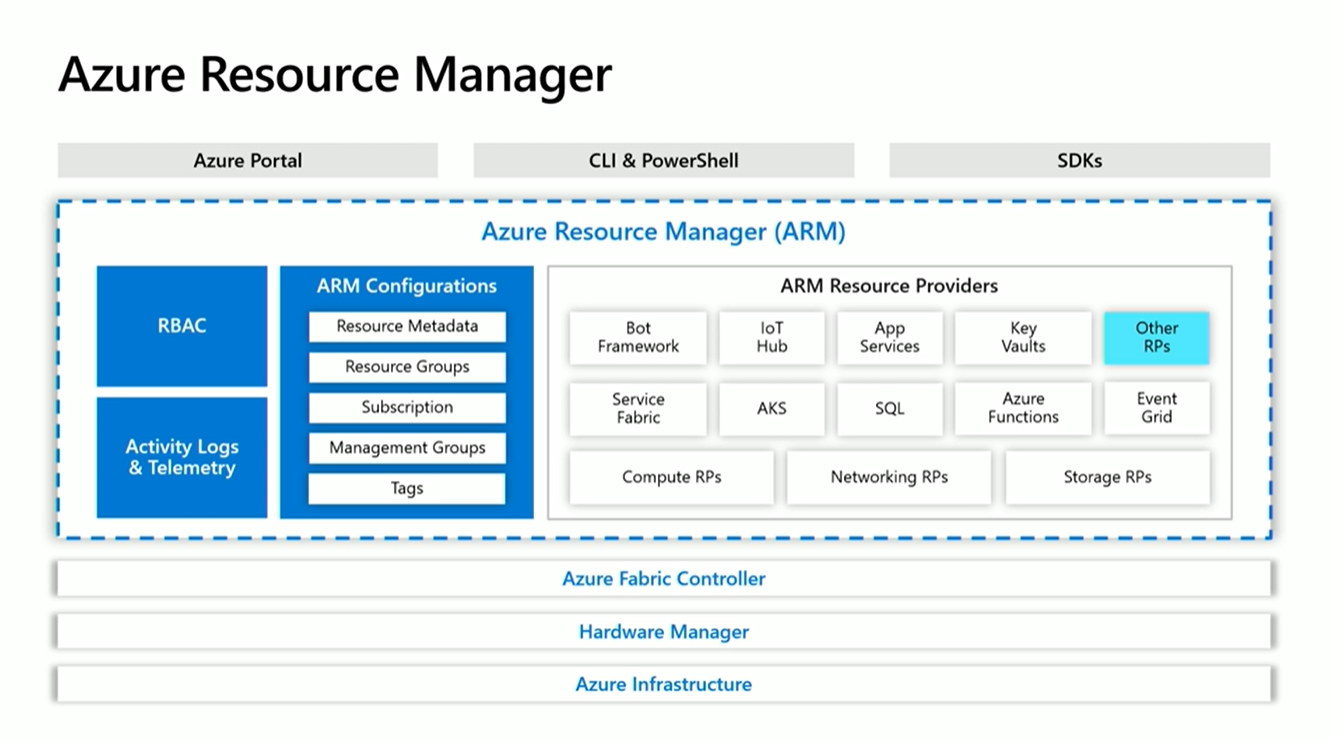Image resolution: width=1333 pixels, height=739 pixels.
Task: Click the Hardware Manager link
Action: [664, 632]
